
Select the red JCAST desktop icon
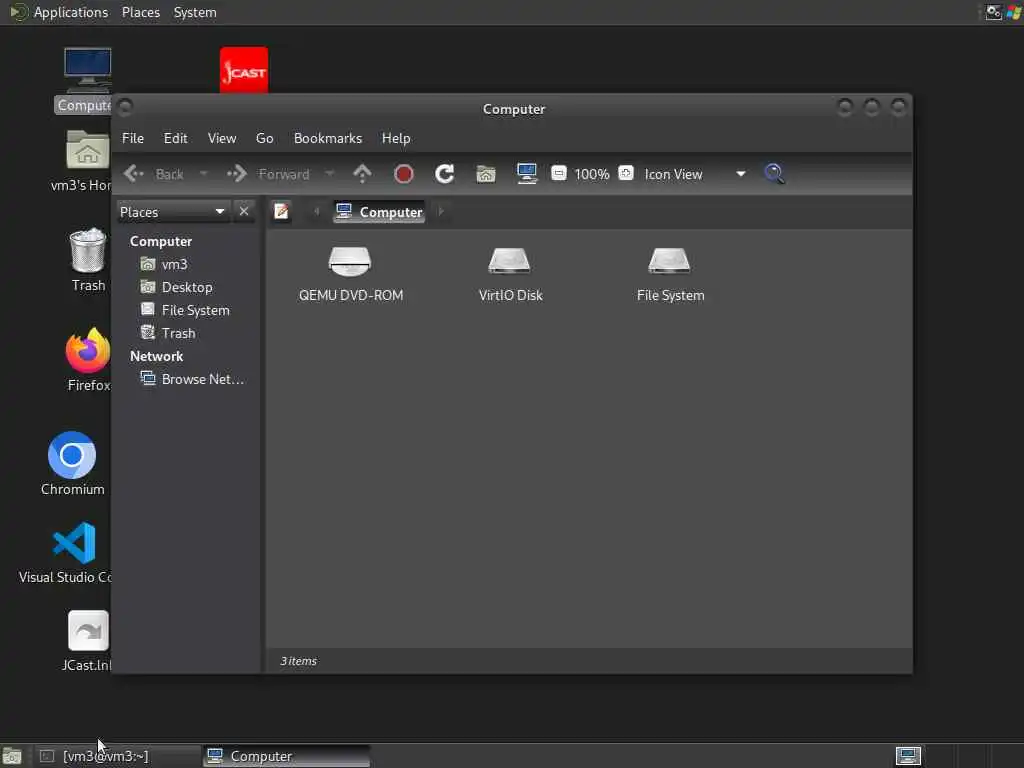click(x=244, y=70)
